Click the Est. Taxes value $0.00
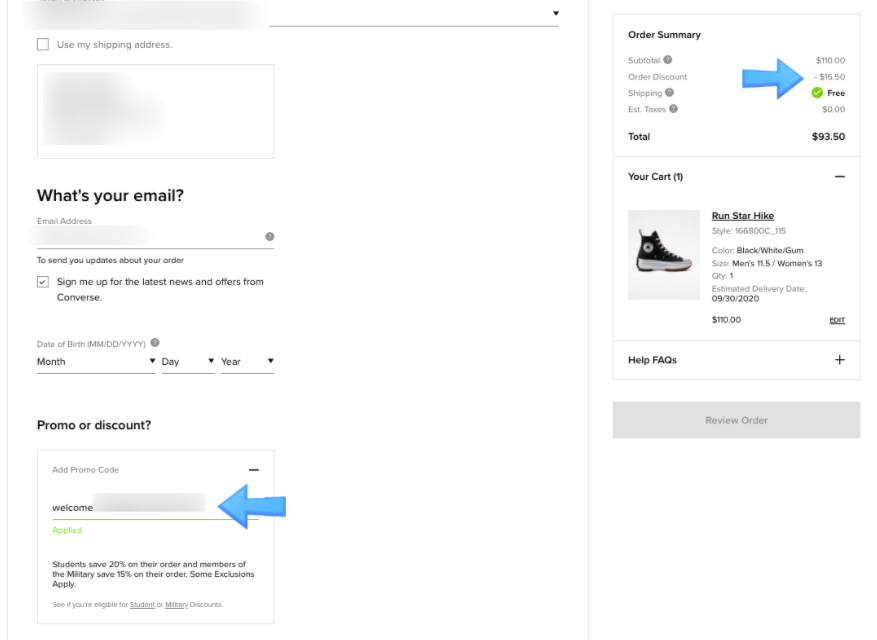Viewport: 877px width, 640px height. click(833, 109)
